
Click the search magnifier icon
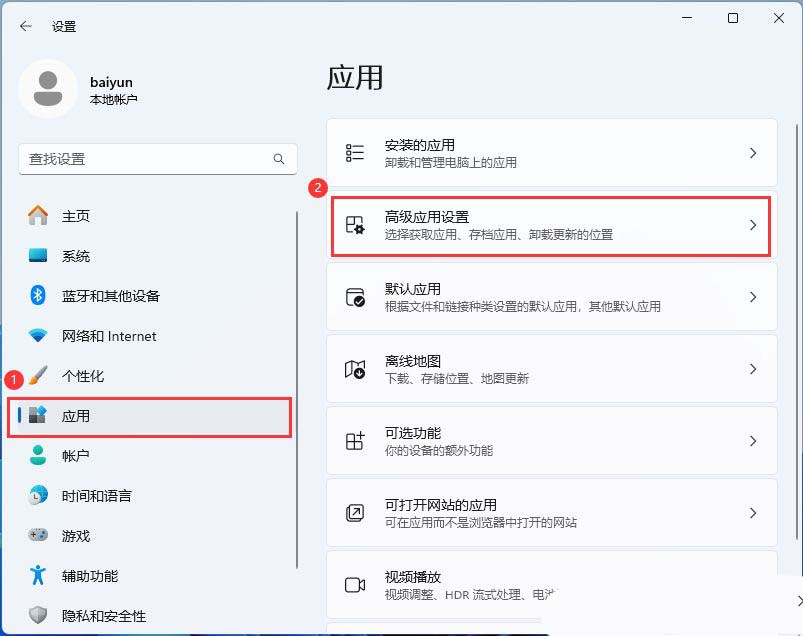click(x=279, y=159)
